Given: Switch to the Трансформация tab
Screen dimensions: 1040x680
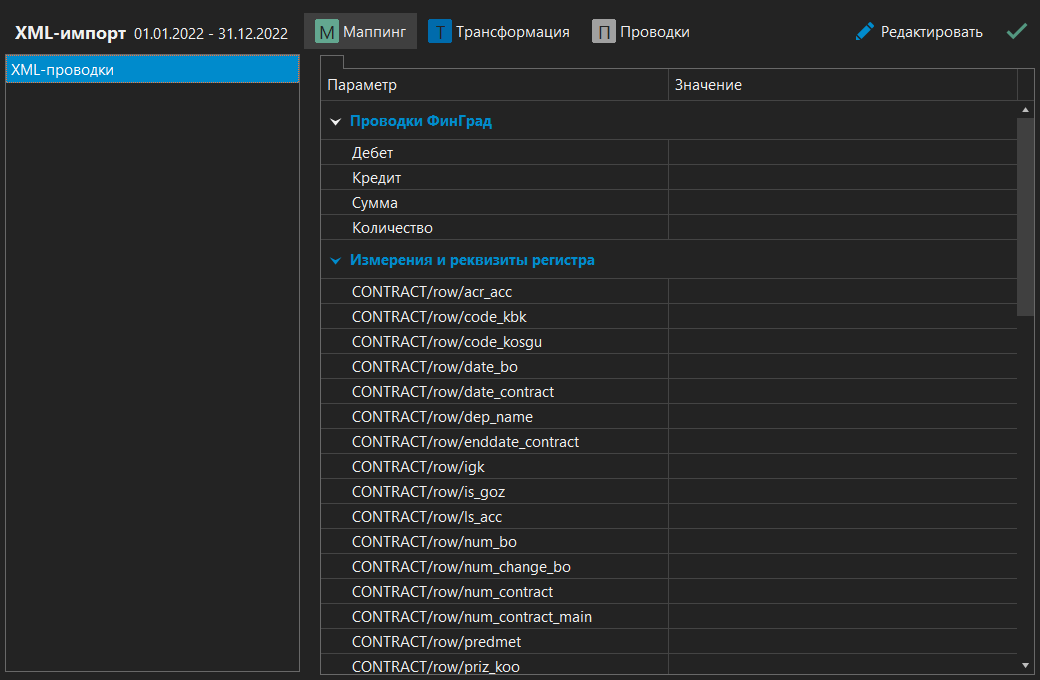Looking at the screenshot, I should (x=512, y=32).
